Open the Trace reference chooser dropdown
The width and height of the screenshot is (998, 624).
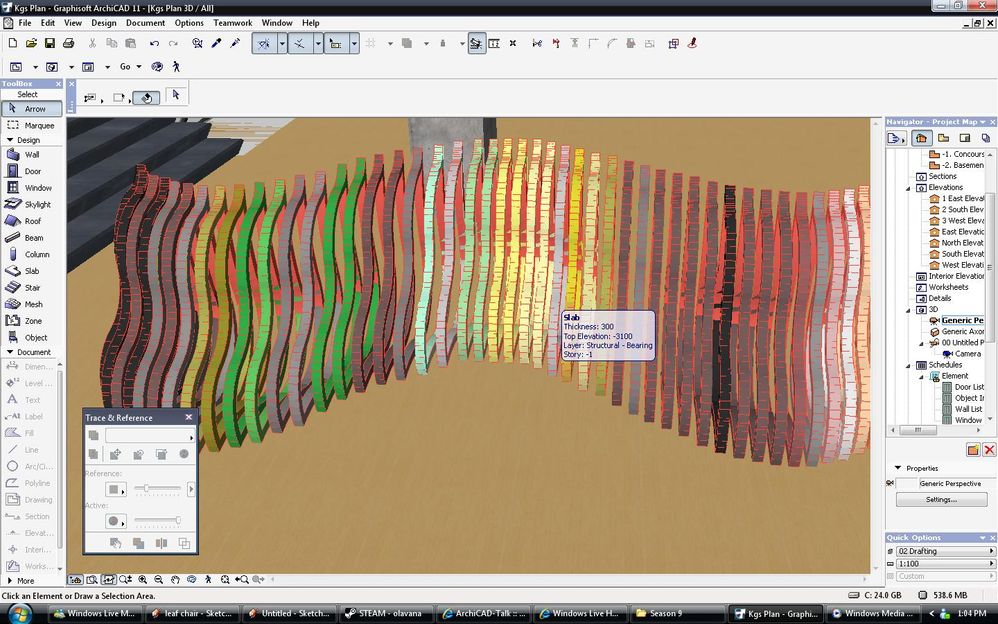click(x=150, y=436)
